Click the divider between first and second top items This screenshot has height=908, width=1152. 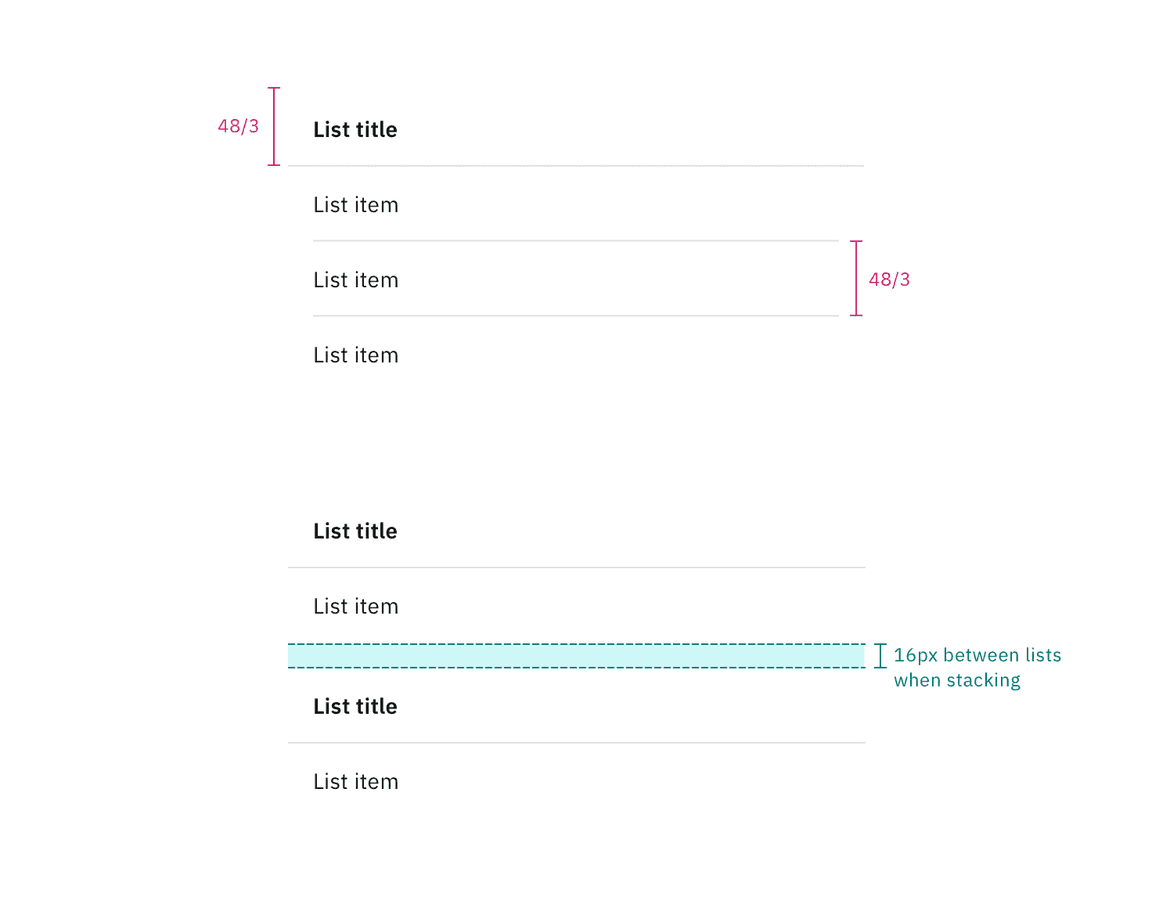(576, 241)
